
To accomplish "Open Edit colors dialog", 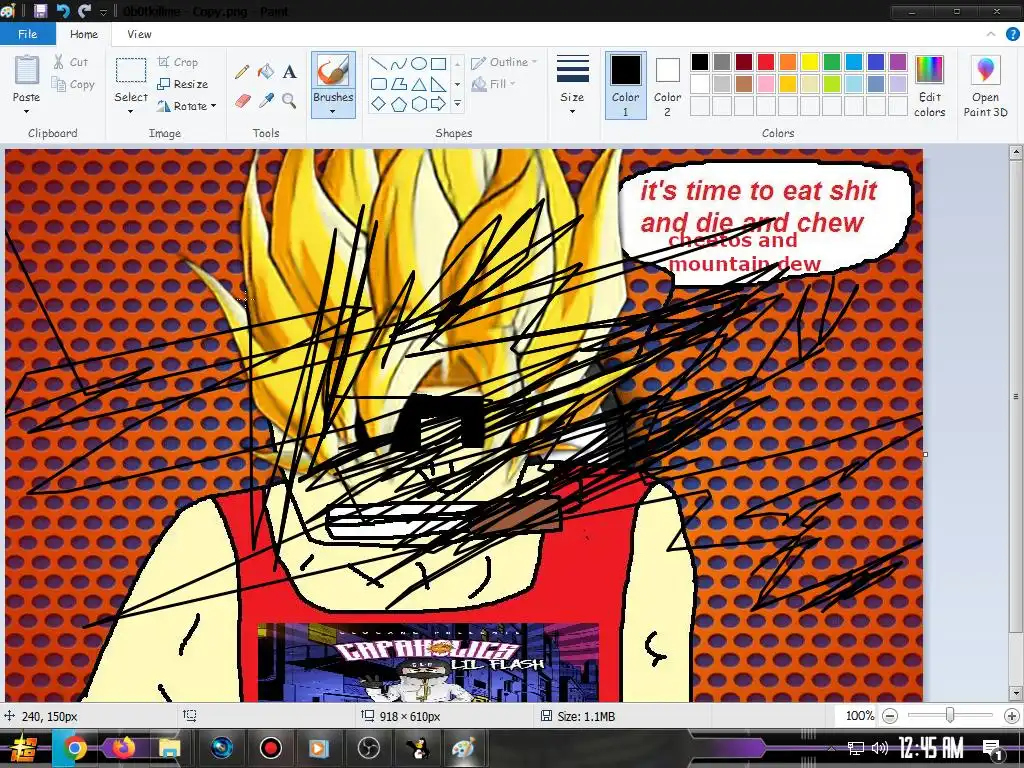I will point(929,86).
